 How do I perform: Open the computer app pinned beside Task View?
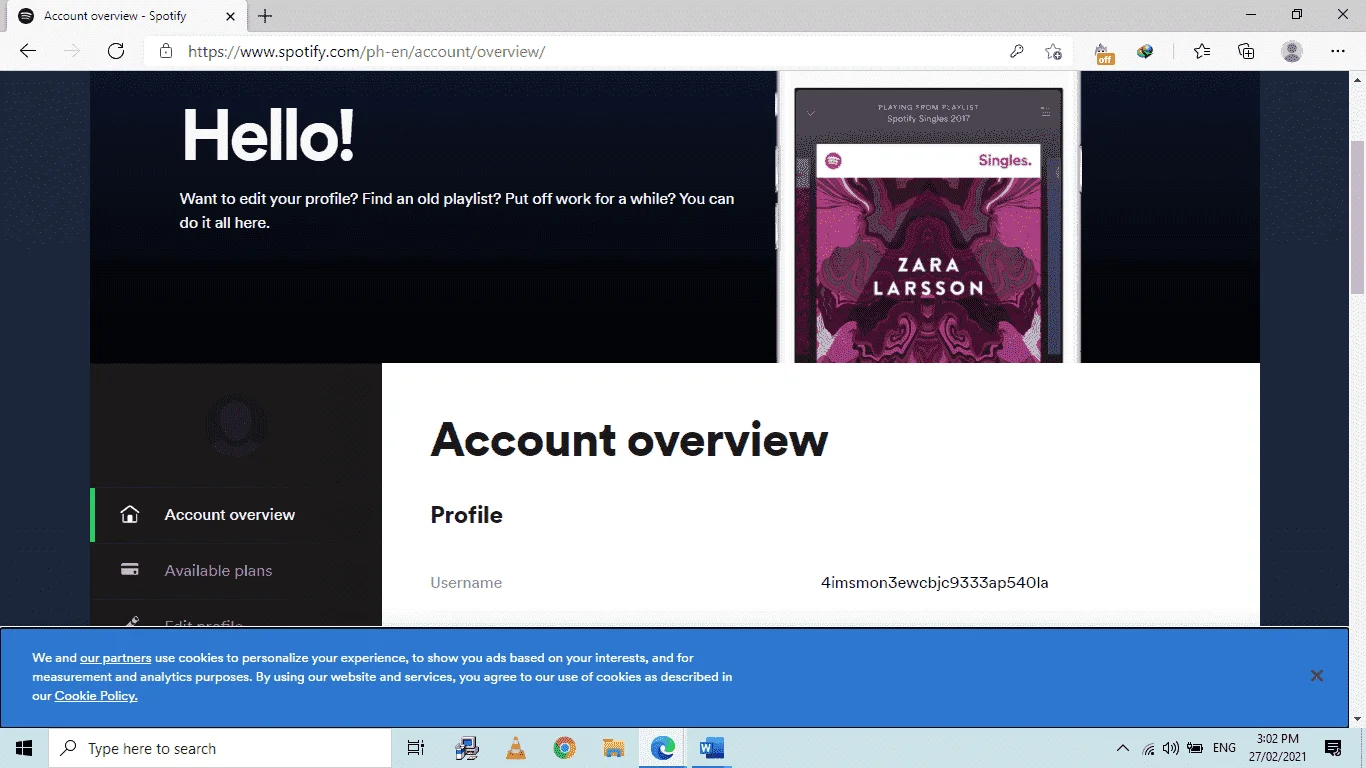[467, 748]
